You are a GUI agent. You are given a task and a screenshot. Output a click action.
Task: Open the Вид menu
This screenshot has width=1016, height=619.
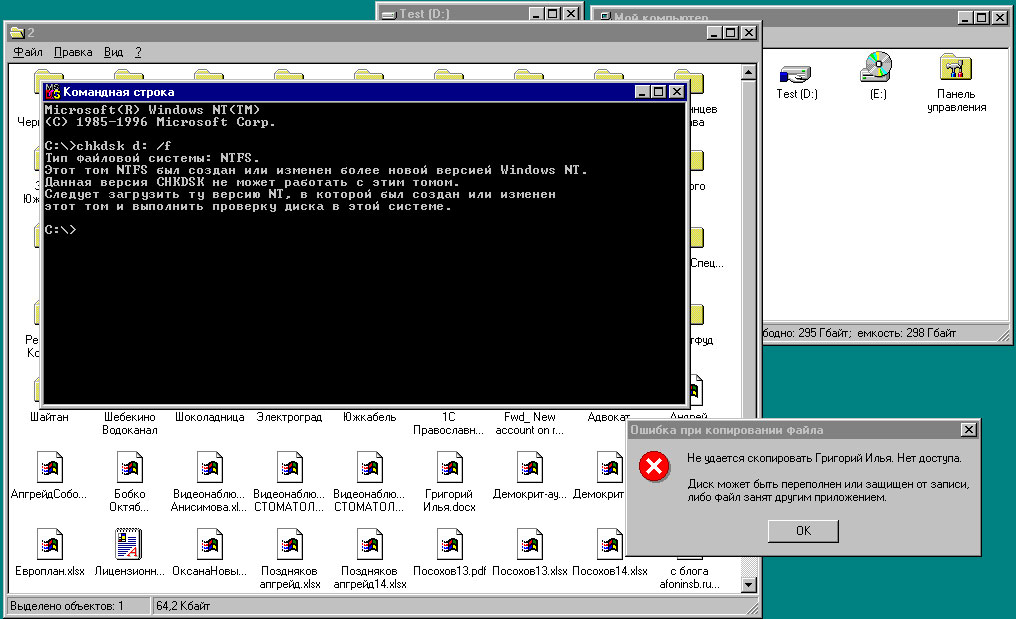(114, 52)
